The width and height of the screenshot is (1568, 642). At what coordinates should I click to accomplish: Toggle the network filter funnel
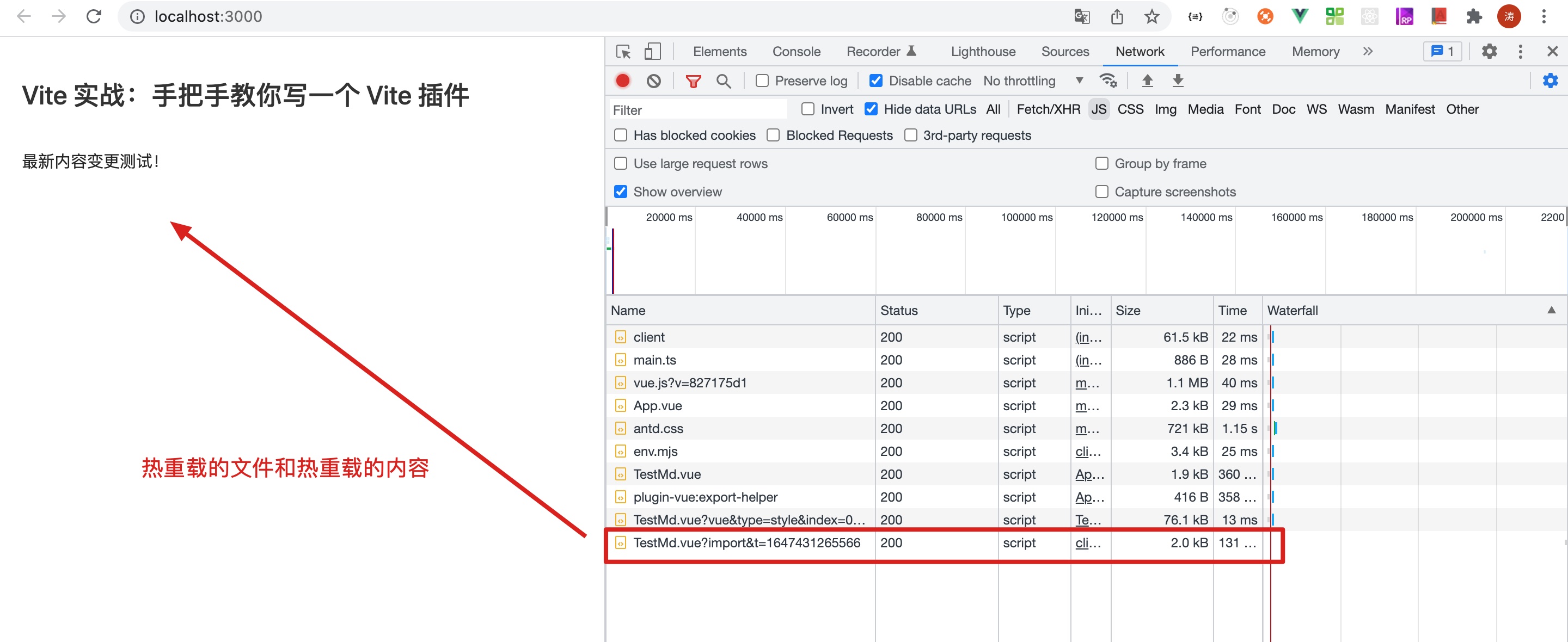tap(693, 81)
